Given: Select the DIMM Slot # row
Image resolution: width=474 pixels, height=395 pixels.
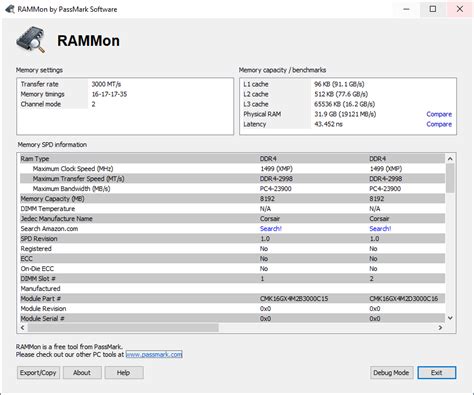Looking at the screenshot, I should tap(232, 279).
